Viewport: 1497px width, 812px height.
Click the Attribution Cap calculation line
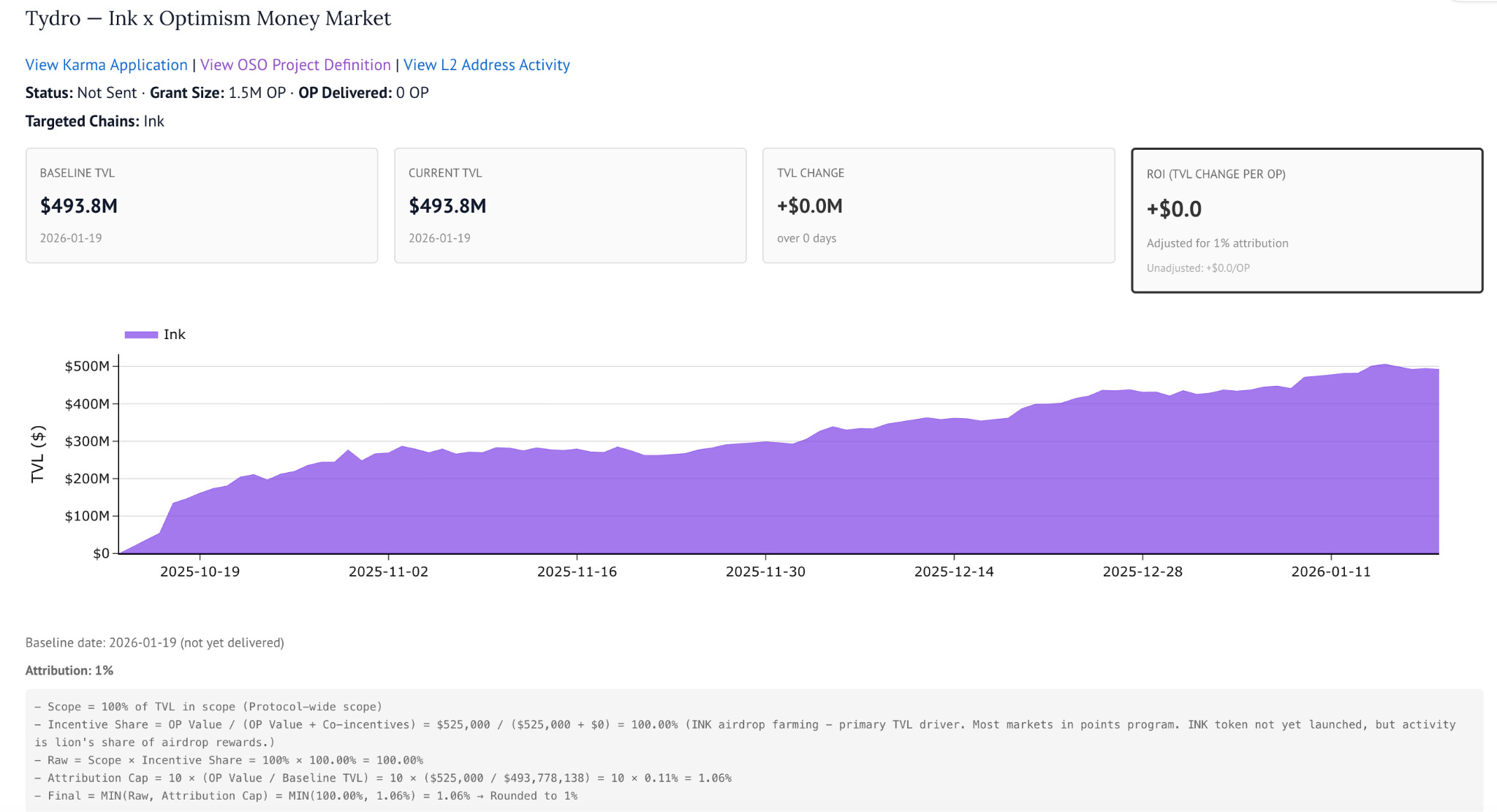[382, 778]
